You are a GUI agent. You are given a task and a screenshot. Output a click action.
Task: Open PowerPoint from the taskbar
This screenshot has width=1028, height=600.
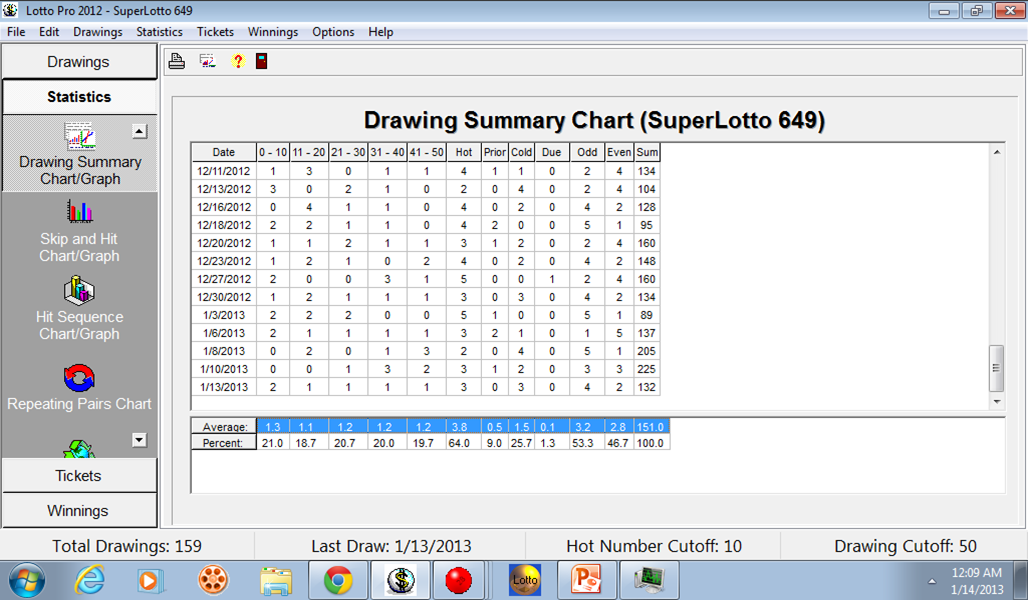pos(585,580)
